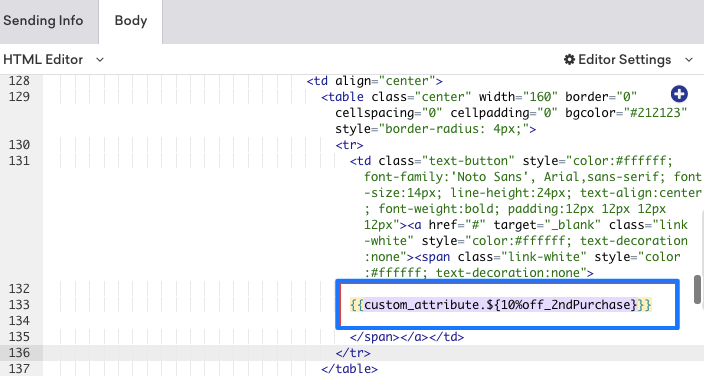
Task: Click the custom_attribute Liquid tag on line 133
Action: [x=501, y=305]
